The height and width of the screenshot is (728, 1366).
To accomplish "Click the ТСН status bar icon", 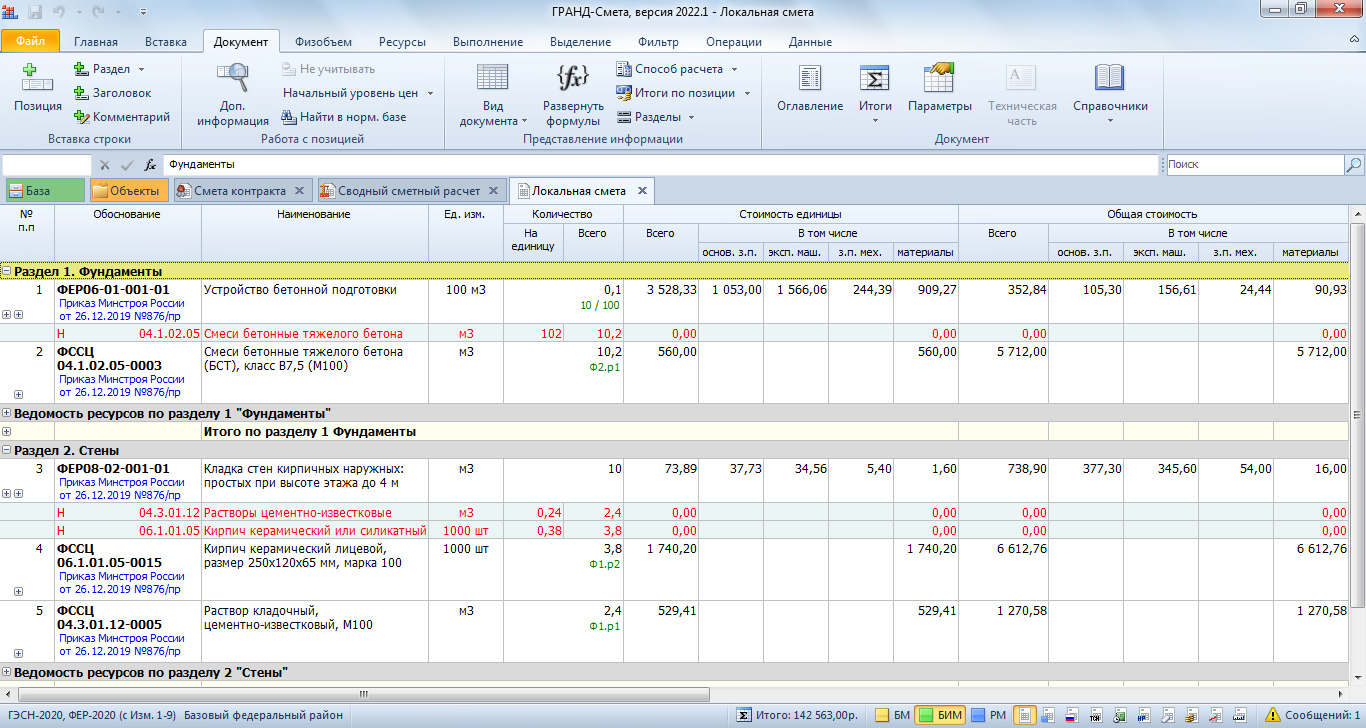I will click(x=1094, y=715).
